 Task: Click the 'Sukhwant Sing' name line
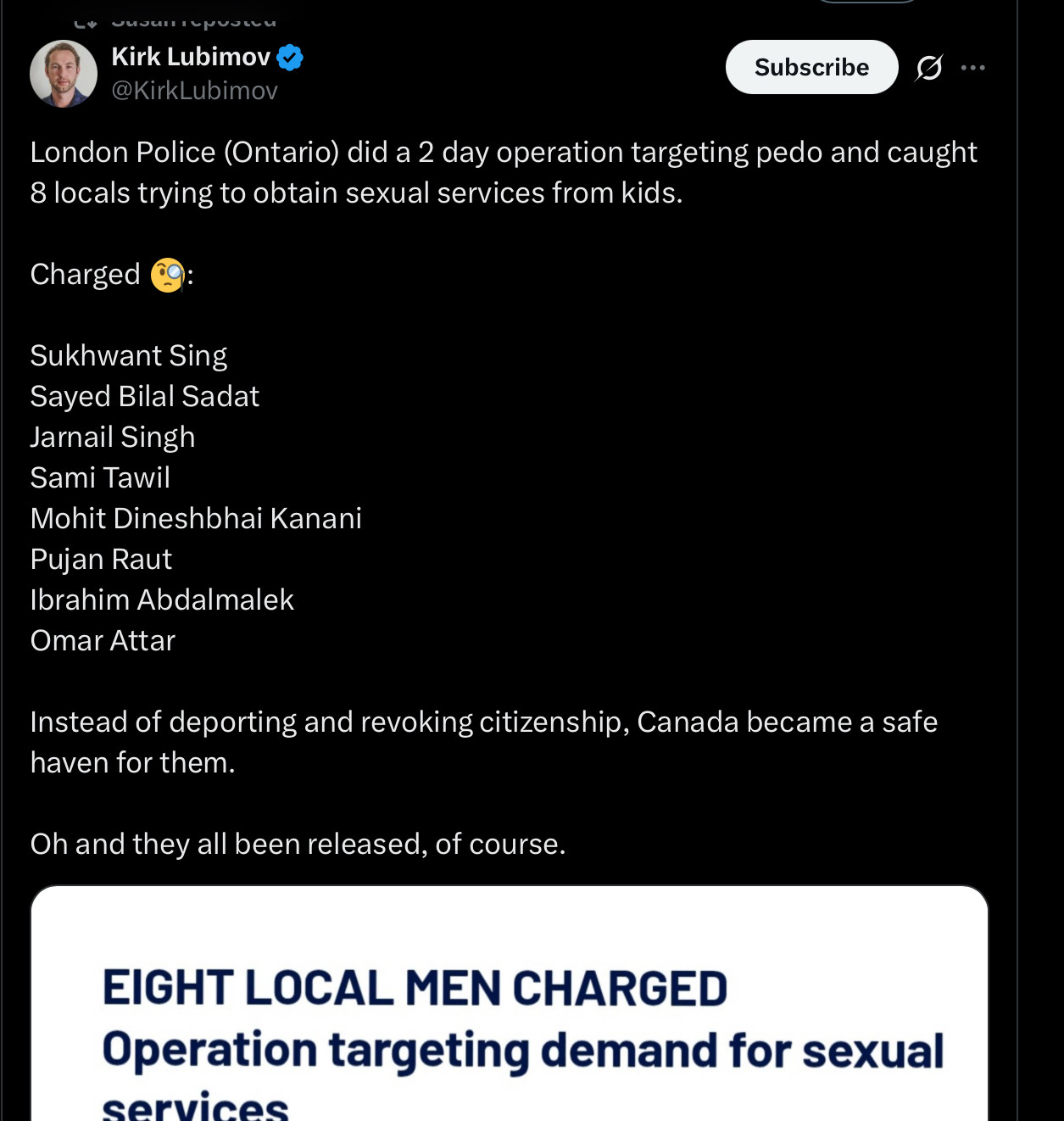point(129,356)
